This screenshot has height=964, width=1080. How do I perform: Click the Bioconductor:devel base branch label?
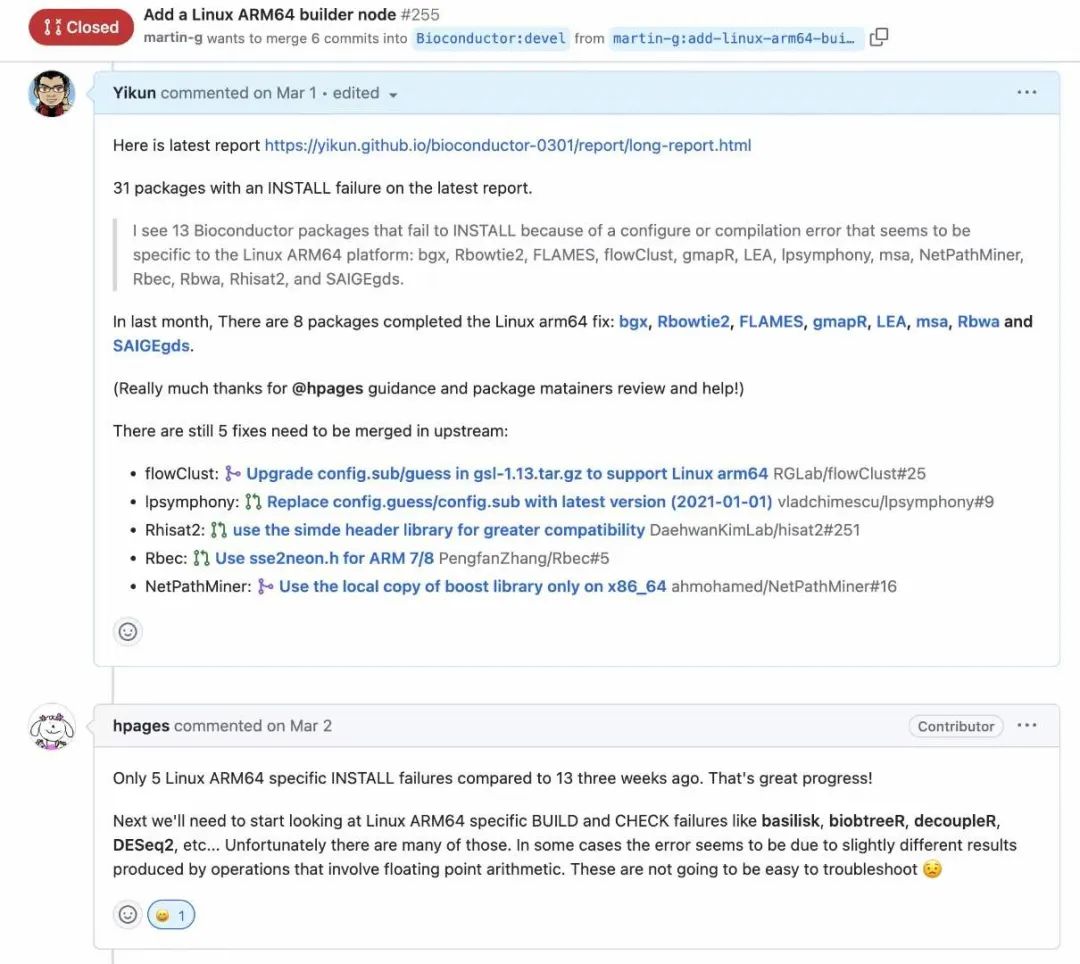[490, 38]
